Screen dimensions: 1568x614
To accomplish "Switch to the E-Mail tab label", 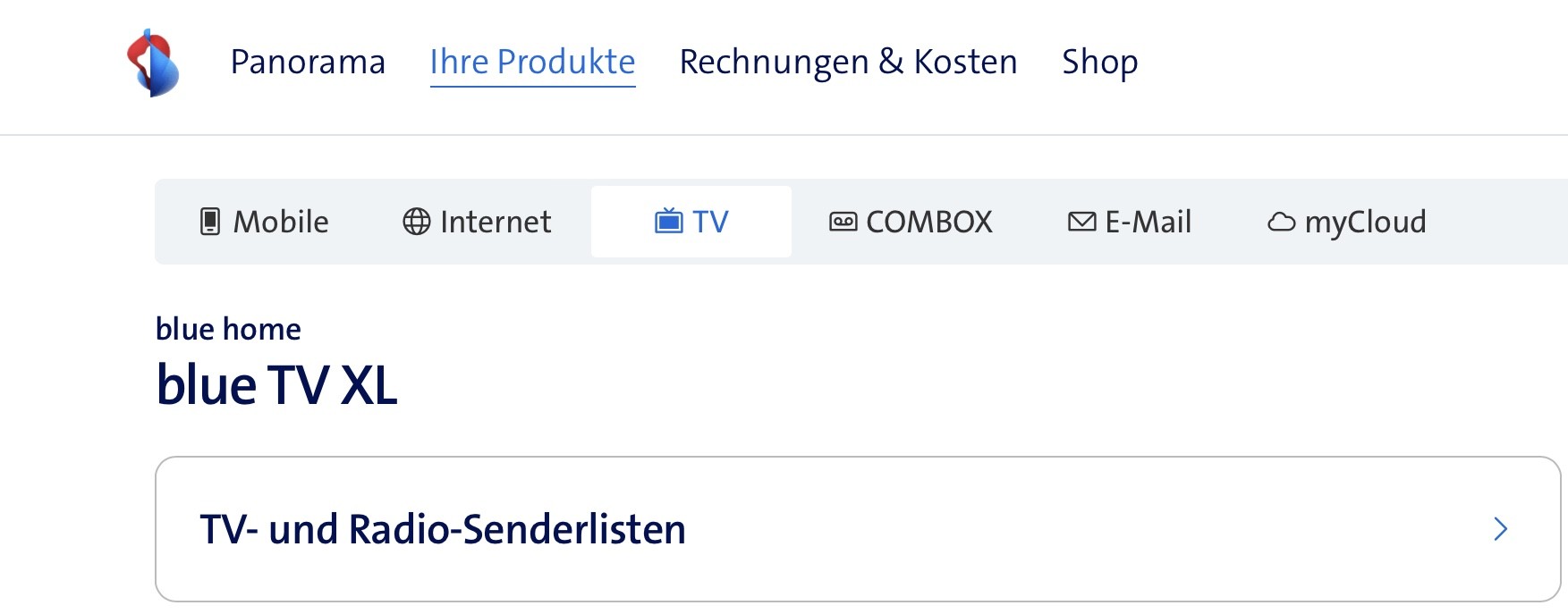I will coord(1148,222).
